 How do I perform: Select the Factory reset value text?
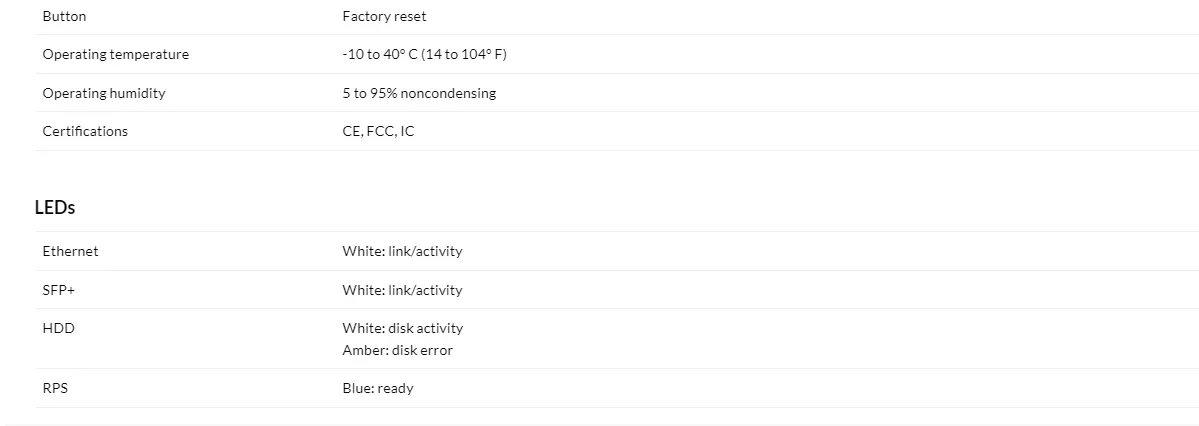point(385,17)
